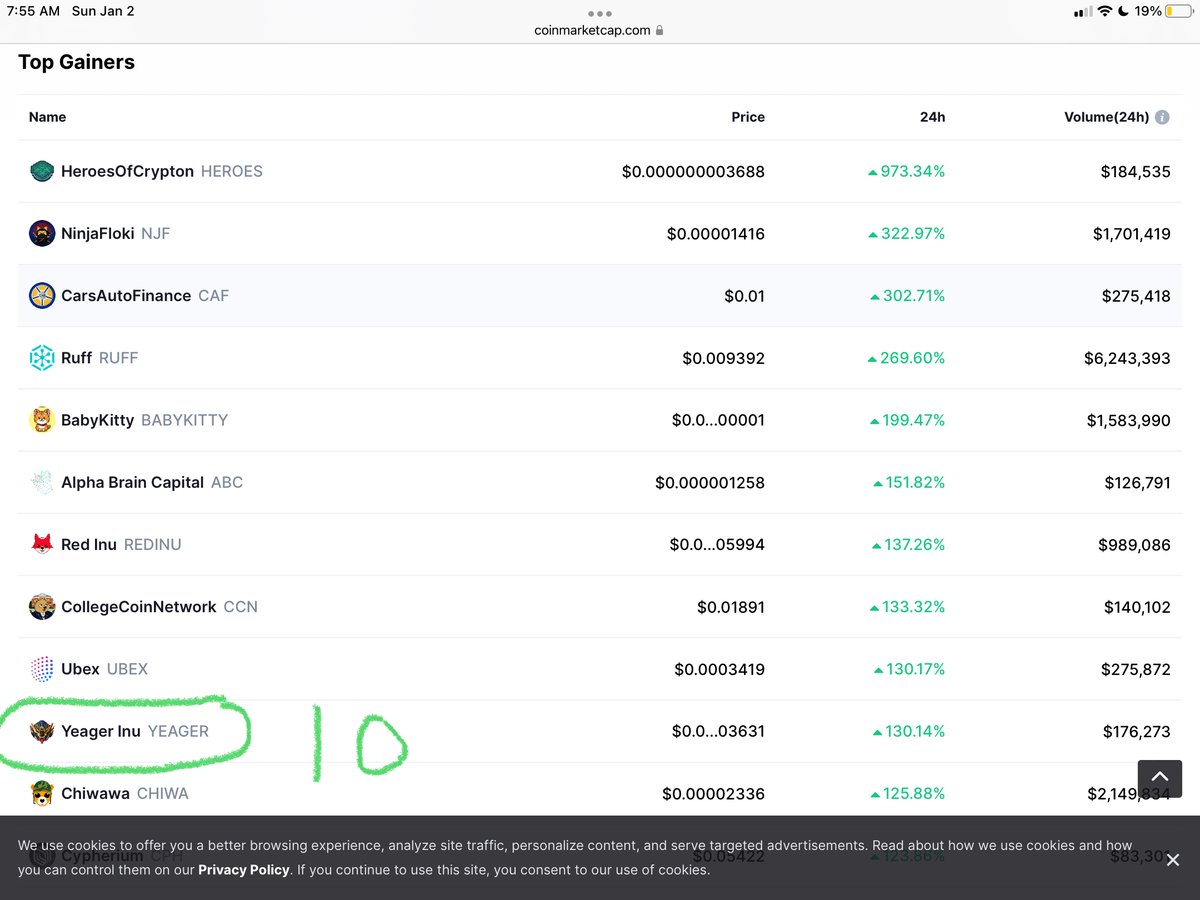1200x900 pixels.
Task: Open the Chiwawa coin logo
Action: click(42, 793)
